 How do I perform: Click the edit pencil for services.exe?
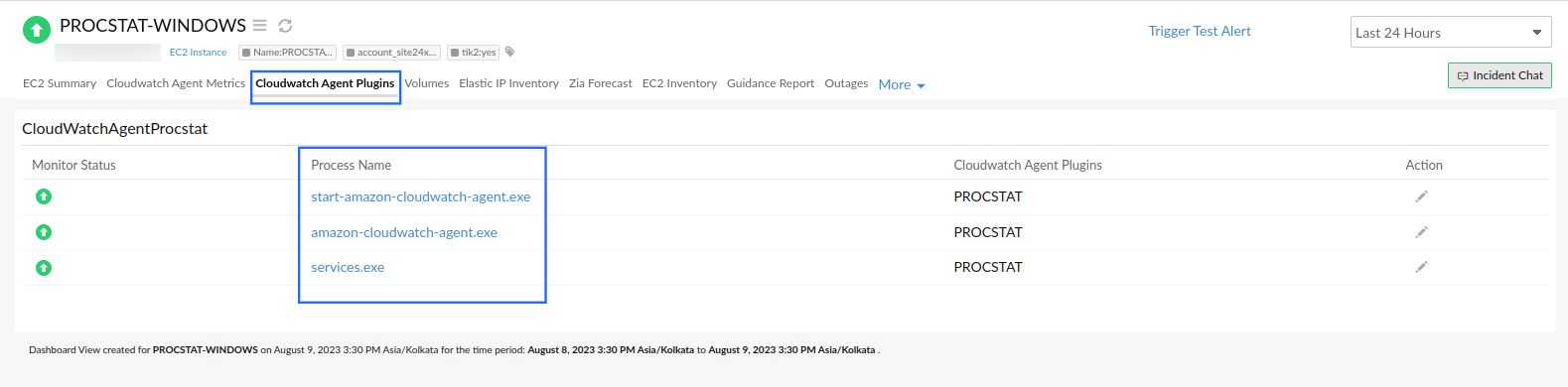[x=1421, y=267]
